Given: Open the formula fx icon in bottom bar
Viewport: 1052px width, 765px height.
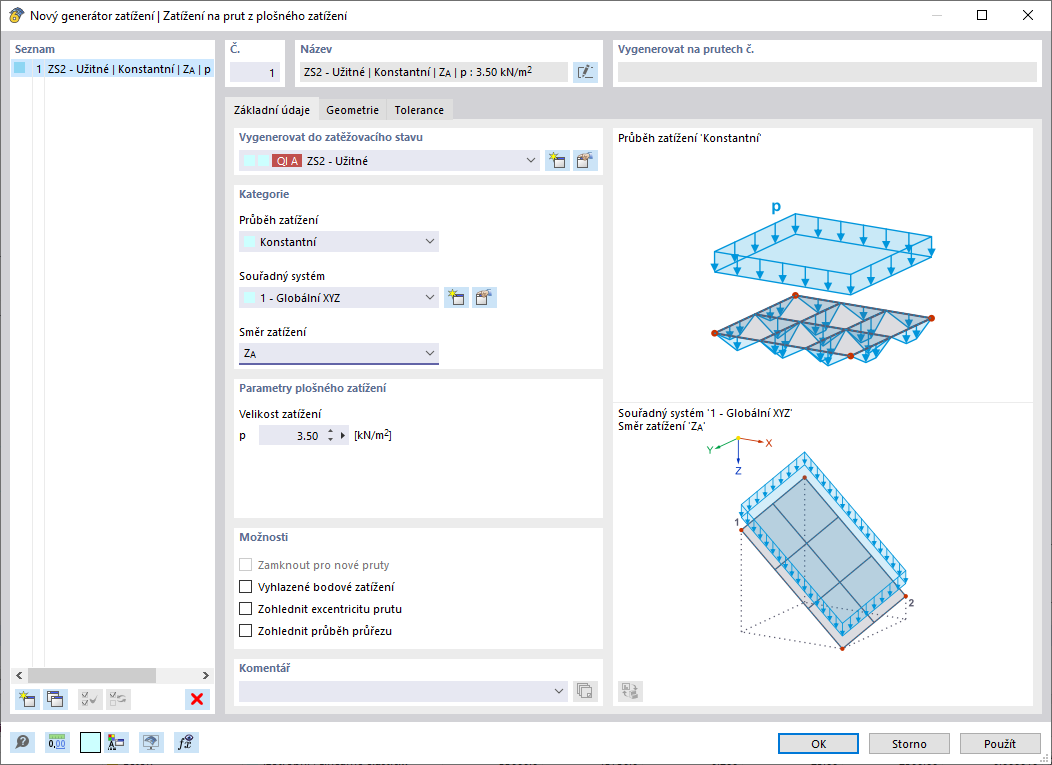Looking at the screenshot, I should tap(186, 743).
